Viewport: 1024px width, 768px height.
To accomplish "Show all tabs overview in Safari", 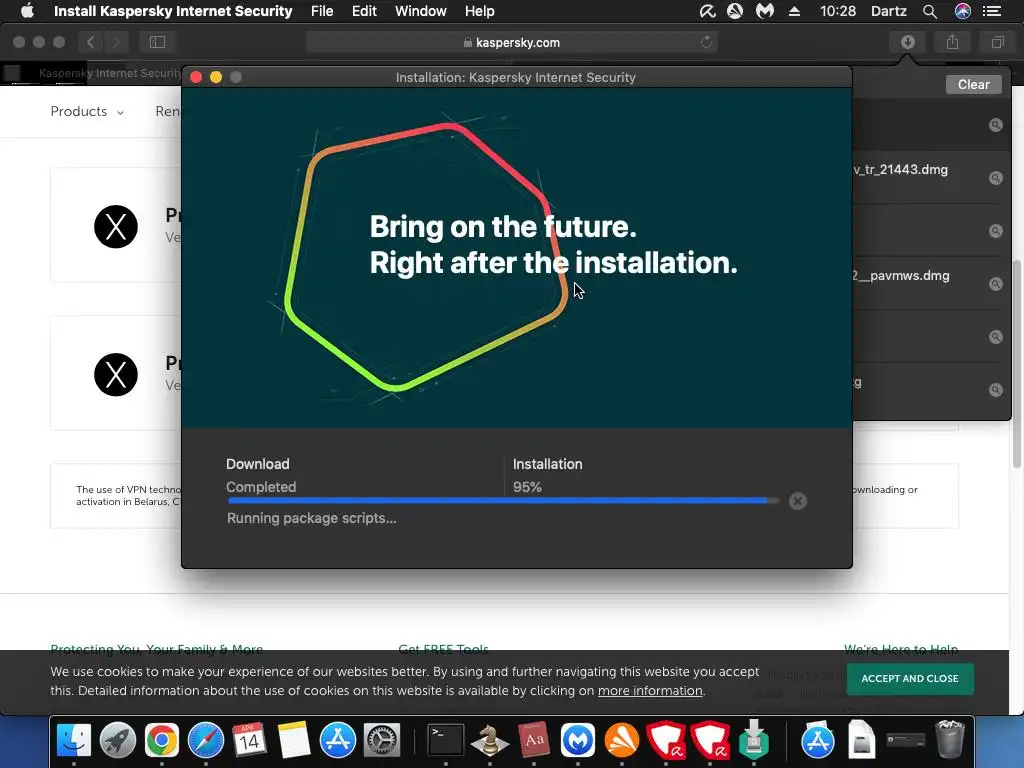I will [x=997, y=42].
